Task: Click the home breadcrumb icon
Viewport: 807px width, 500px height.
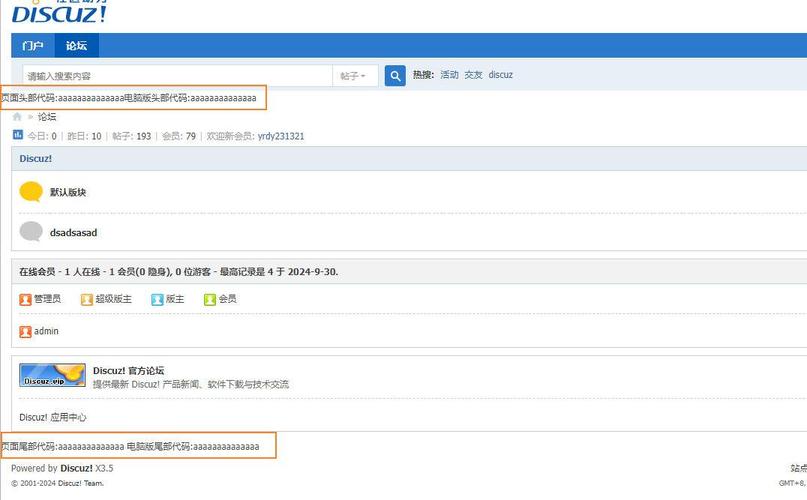Action: coord(17,117)
